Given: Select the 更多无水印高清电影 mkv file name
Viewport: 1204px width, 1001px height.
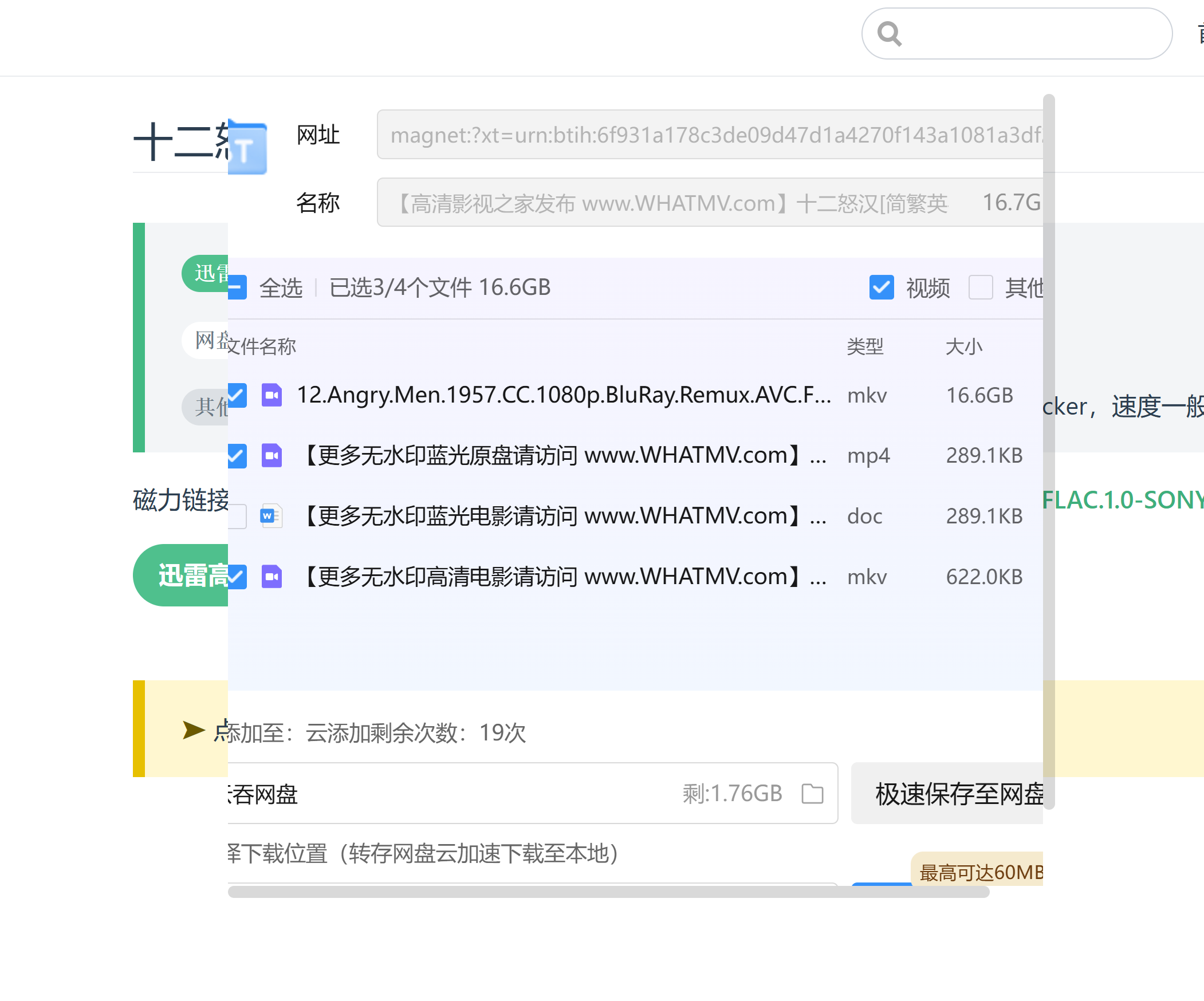Looking at the screenshot, I should [x=564, y=577].
